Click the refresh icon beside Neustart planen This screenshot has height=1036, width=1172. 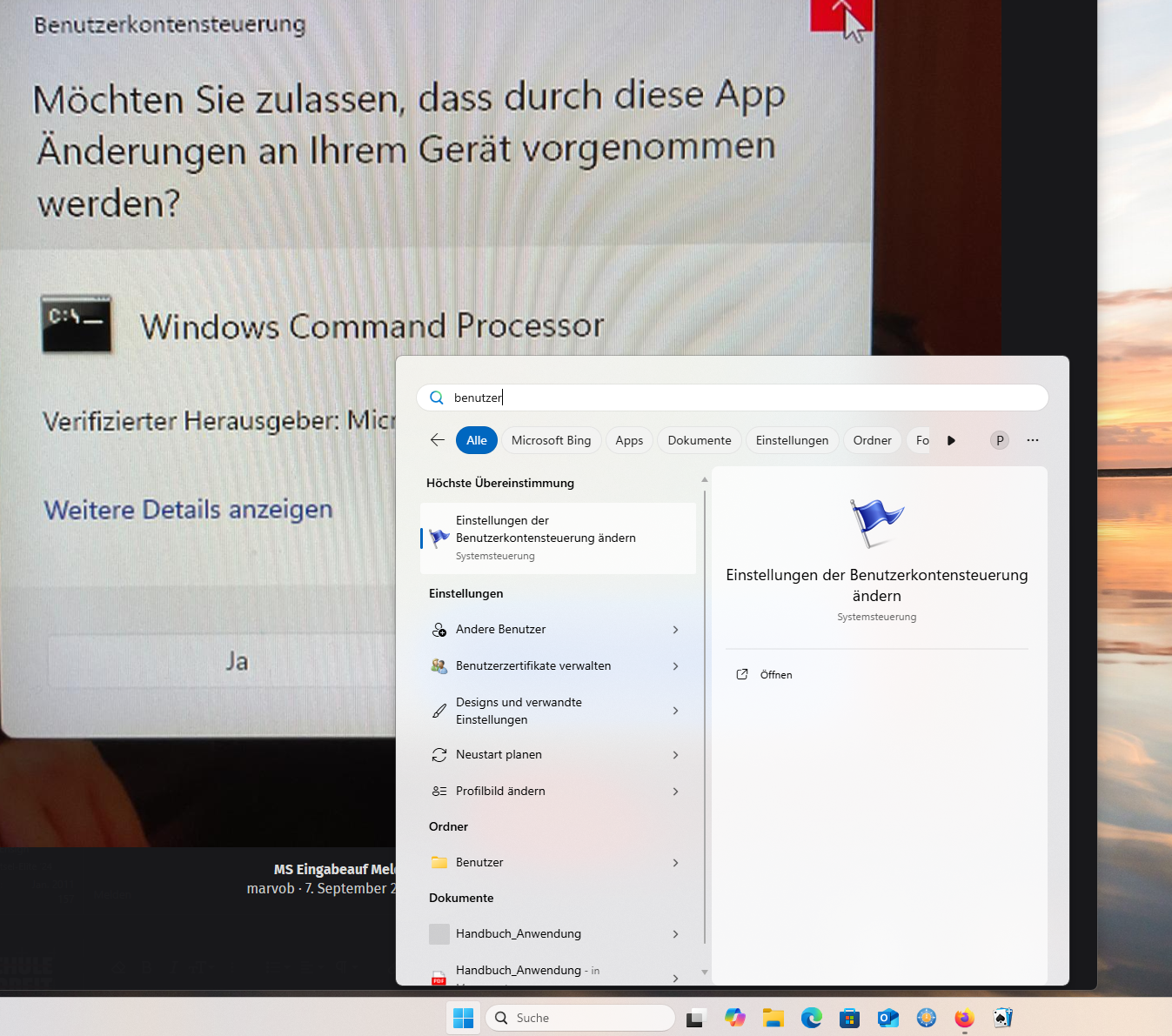point(439,754)
